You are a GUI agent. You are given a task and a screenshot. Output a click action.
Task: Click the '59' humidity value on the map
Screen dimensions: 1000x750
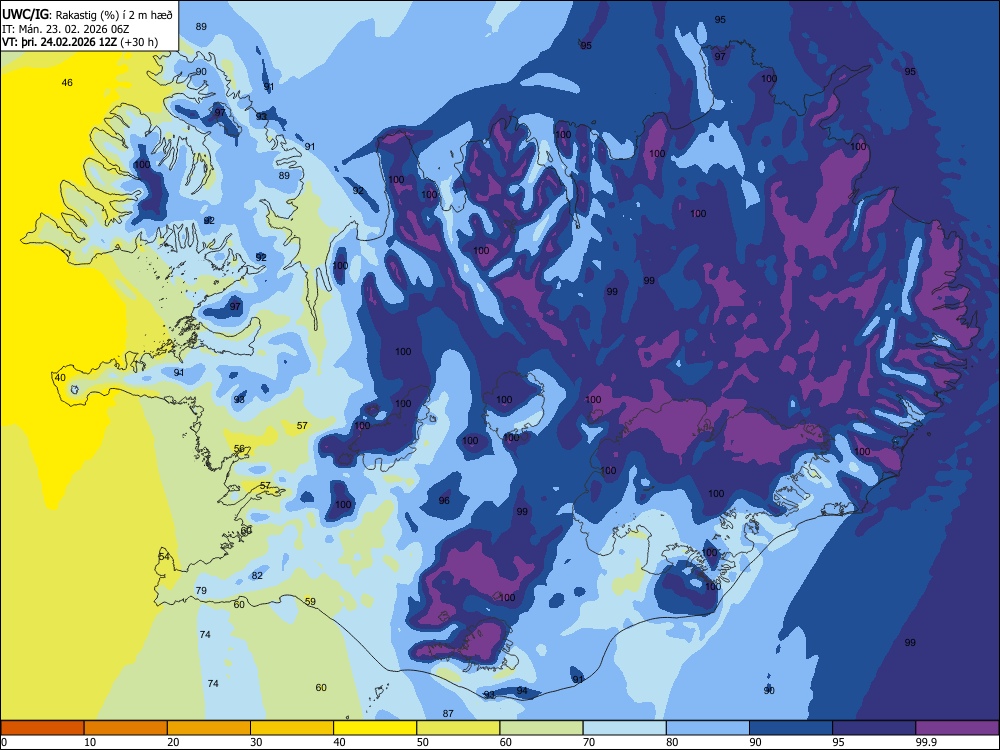click(x=310, y=601)
